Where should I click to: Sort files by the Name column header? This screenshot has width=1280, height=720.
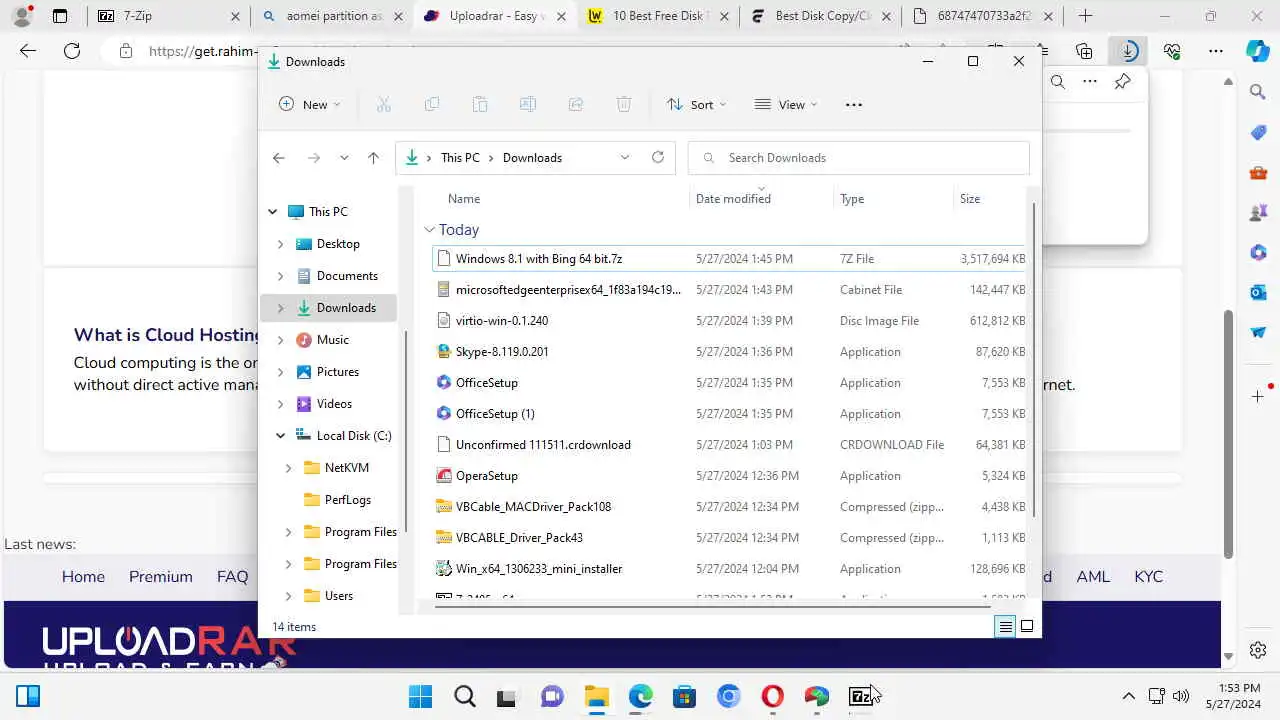point(464,198)
